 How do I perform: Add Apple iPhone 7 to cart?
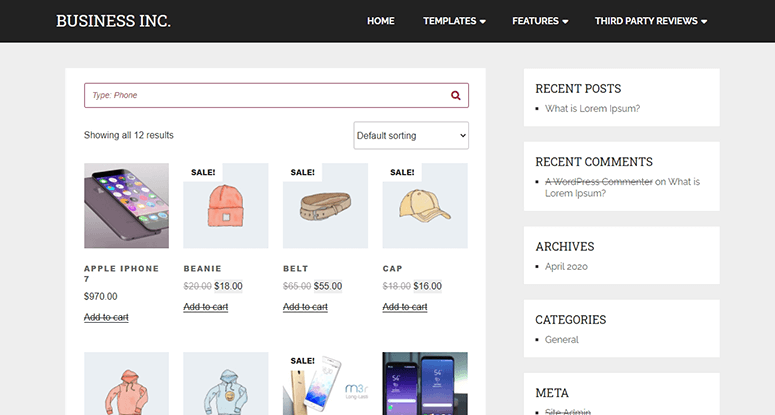[106, 317]
